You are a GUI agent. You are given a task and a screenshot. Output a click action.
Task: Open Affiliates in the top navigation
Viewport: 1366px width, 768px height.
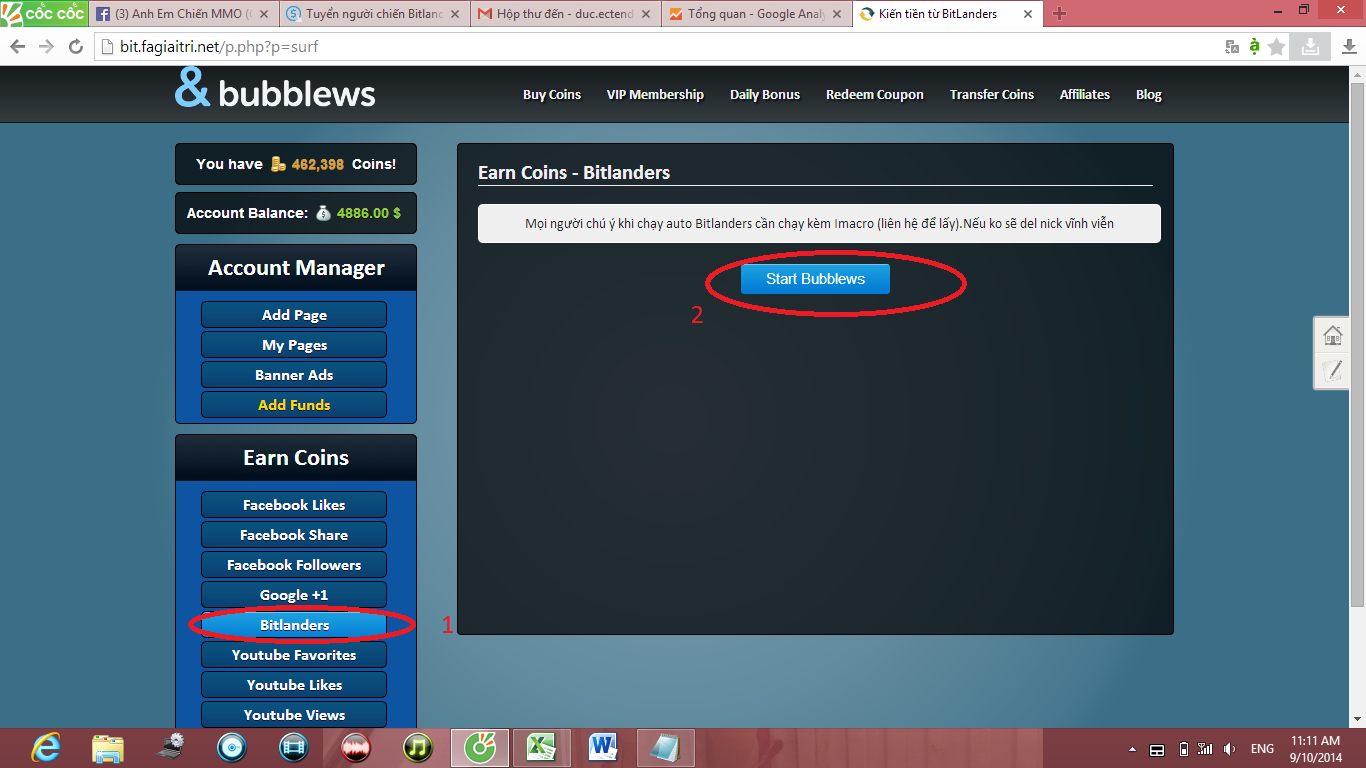(x=1085, y=95)
